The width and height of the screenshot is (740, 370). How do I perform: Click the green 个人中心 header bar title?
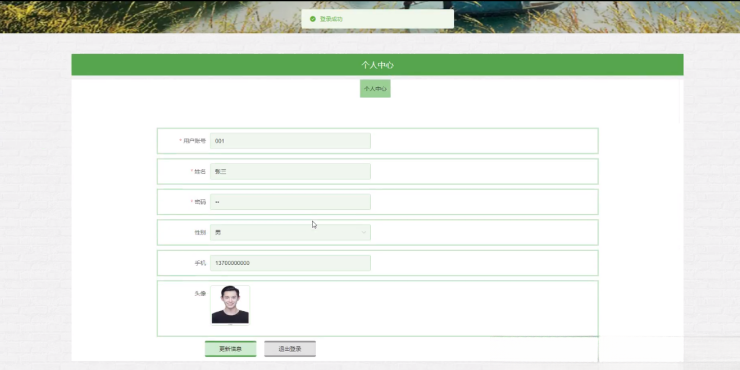tap(378, 65)
